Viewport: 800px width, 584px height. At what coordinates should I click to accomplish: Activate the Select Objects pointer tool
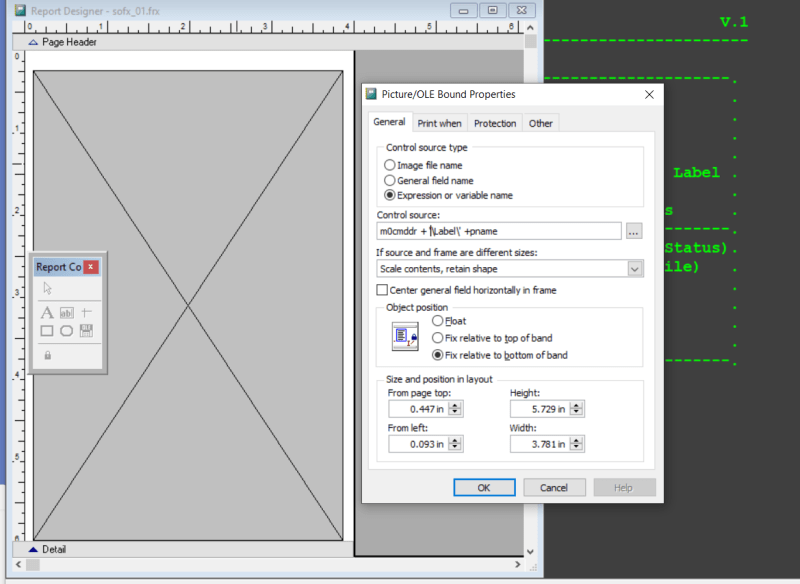pos(47,287)
